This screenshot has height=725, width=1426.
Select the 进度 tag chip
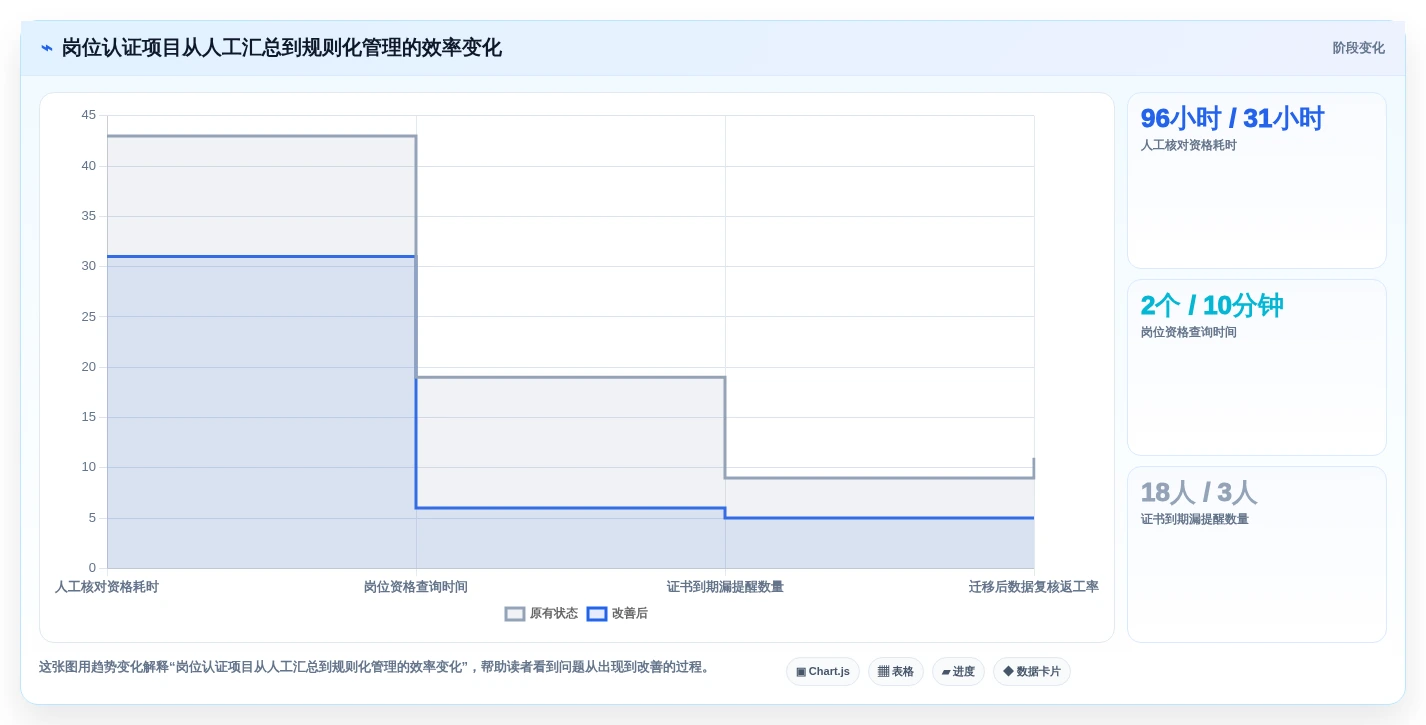[958, 672]
